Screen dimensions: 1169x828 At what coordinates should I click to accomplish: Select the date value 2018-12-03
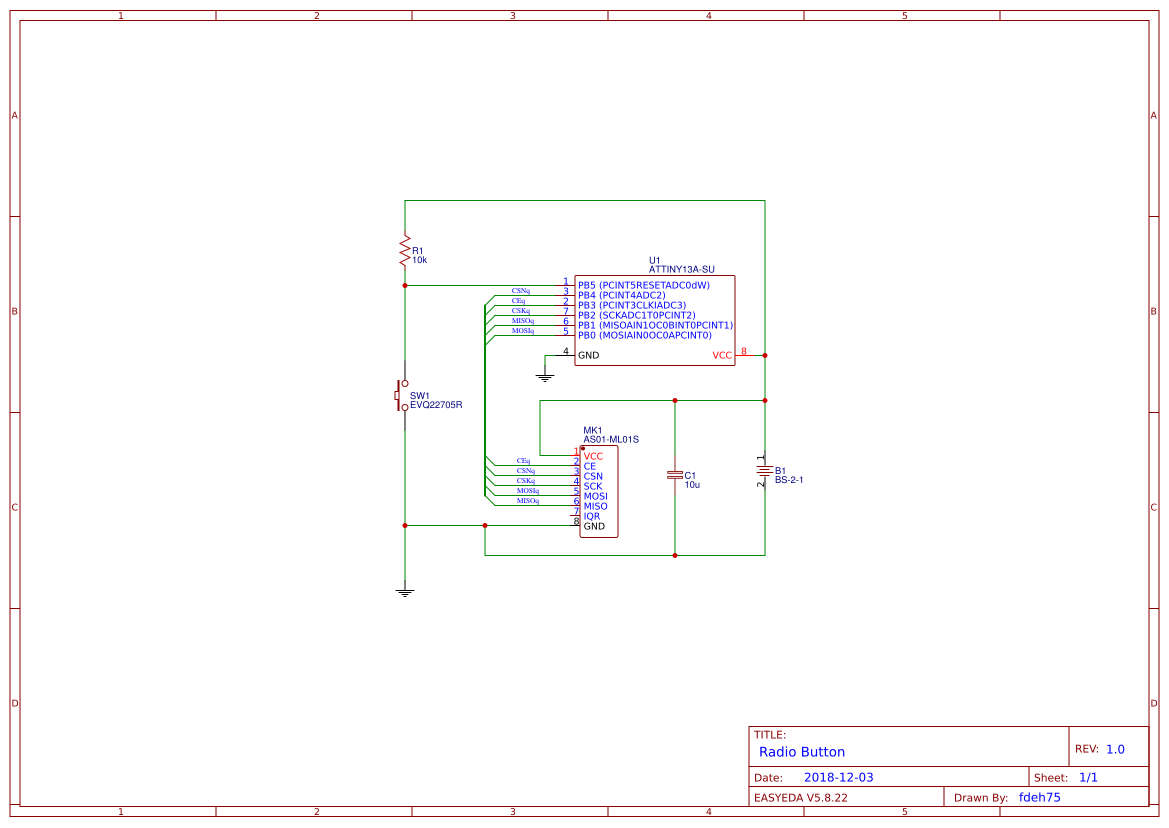pyautogui.click(x=838, y=777)
